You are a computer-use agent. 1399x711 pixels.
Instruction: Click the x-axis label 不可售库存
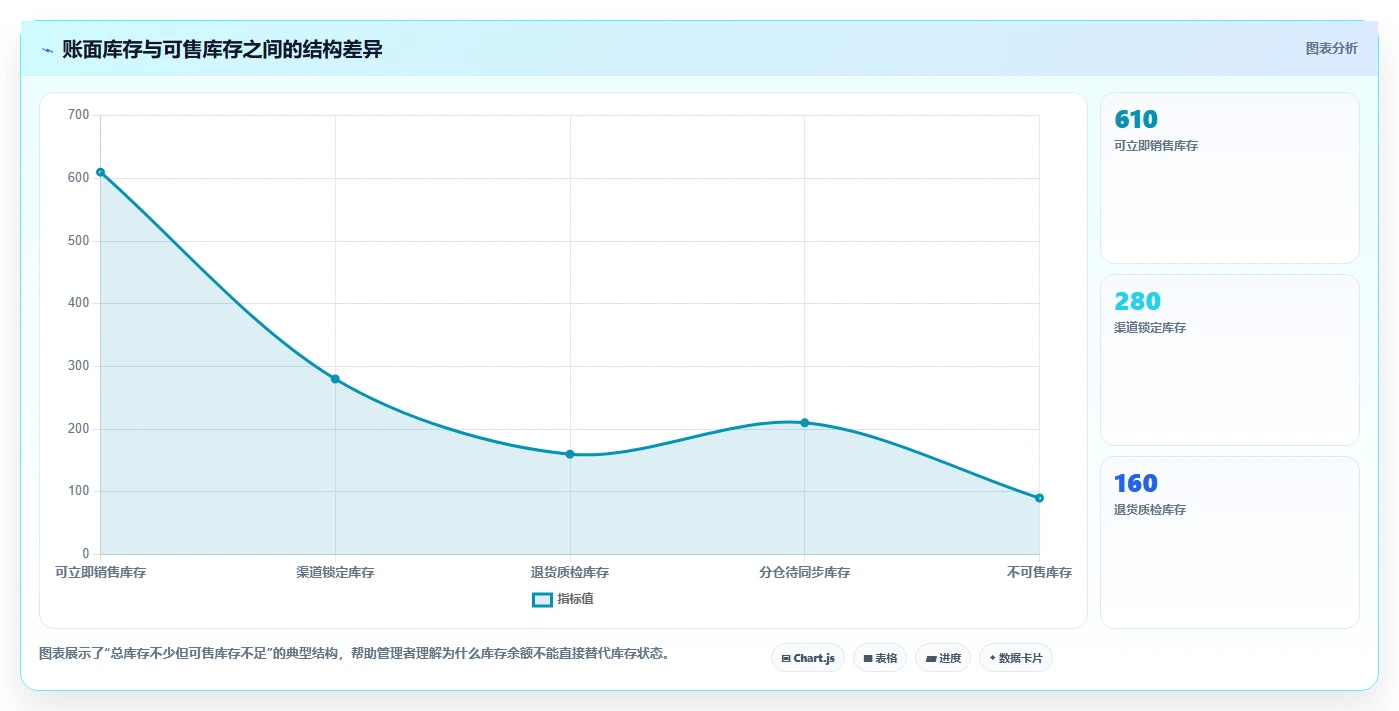[1039, 573]
